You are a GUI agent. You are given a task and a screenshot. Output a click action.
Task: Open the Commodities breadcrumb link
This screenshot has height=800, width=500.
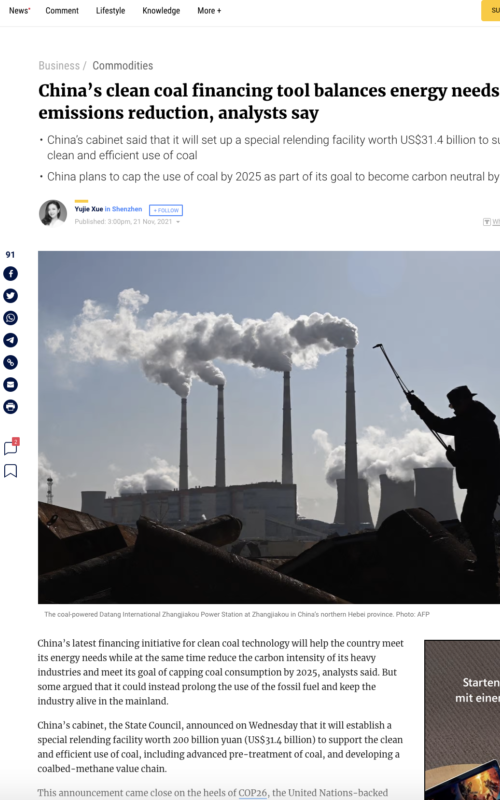click(122, 66)
